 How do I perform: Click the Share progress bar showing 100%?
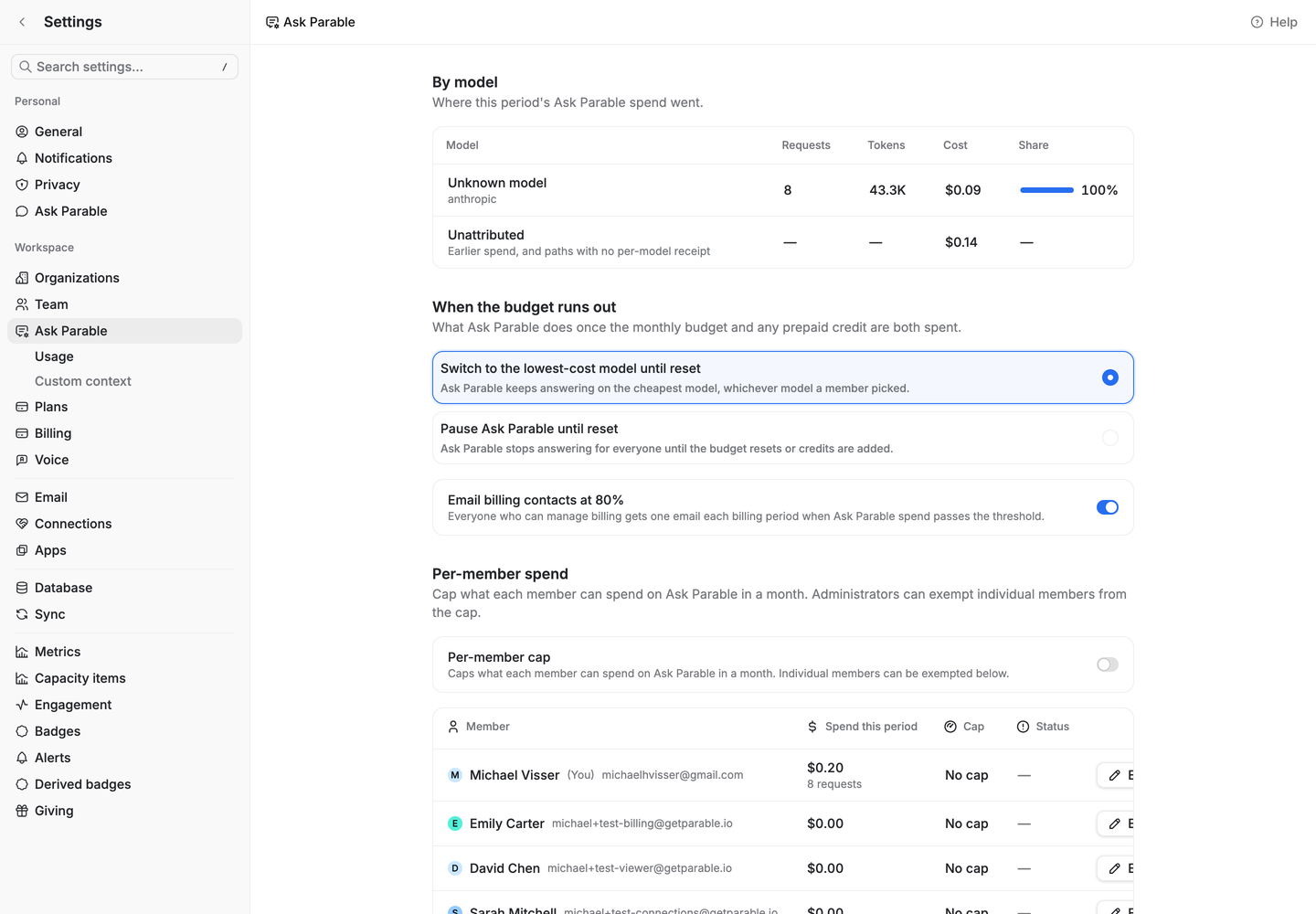(x=1047, y=190)
